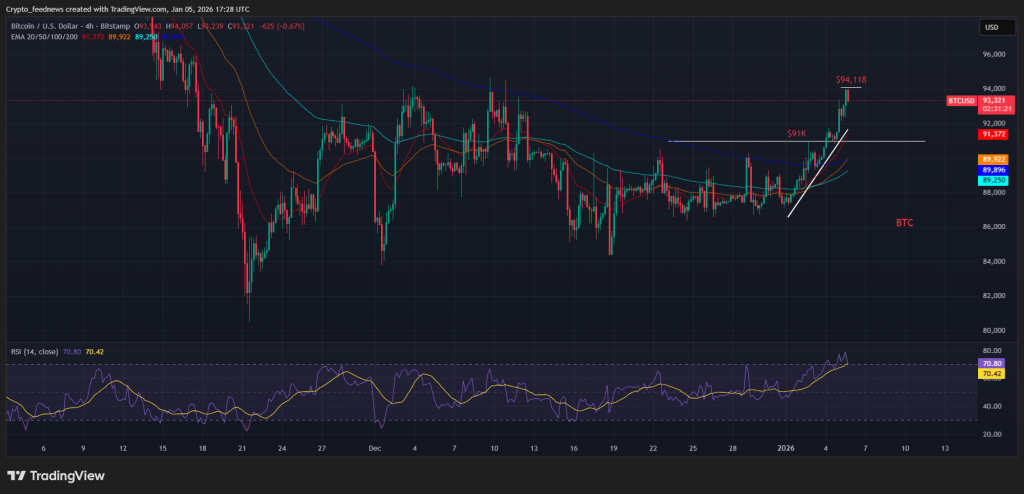Viewport: 1024px width, 494px height.
Task: Click the blue 89,896 tag on price axis
Action: 993,170
